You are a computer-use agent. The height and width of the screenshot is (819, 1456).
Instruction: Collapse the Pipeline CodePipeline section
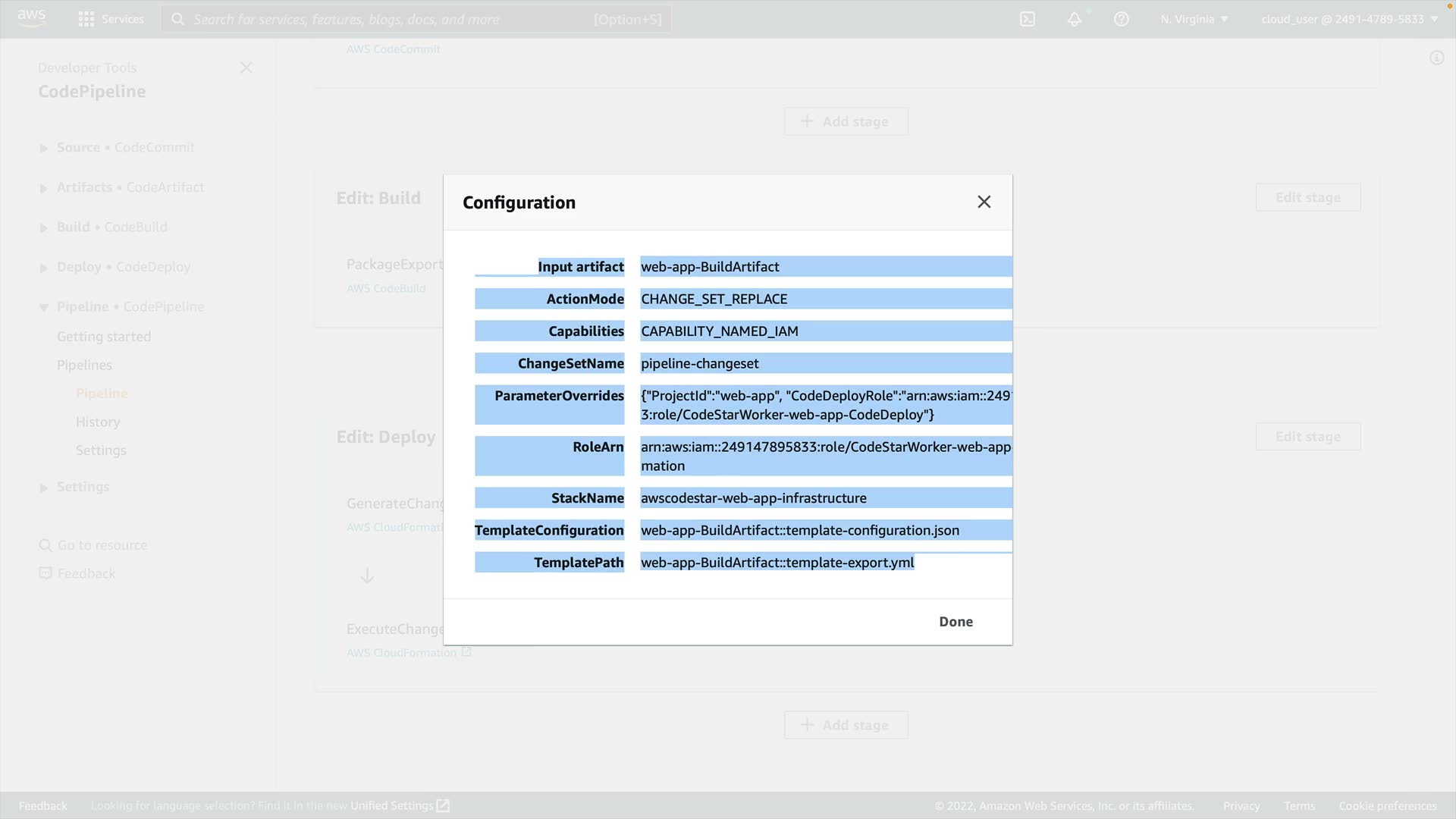pyautogui.click(x=44, y=307)
